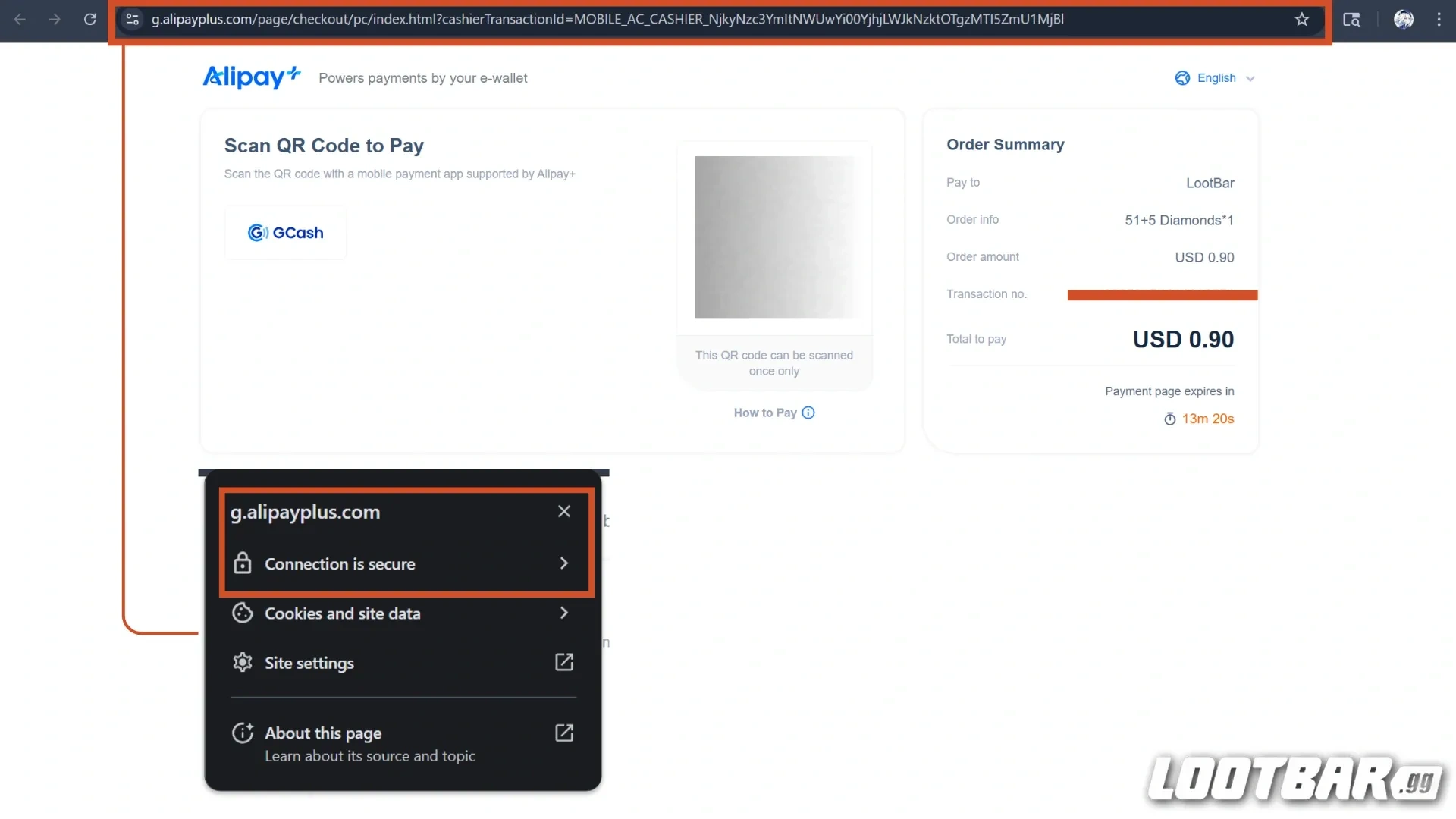The height and width of the screenshot is (819, 1456).
Task: Click g.alipayplus.com popup title
Action: click(305, 512)
